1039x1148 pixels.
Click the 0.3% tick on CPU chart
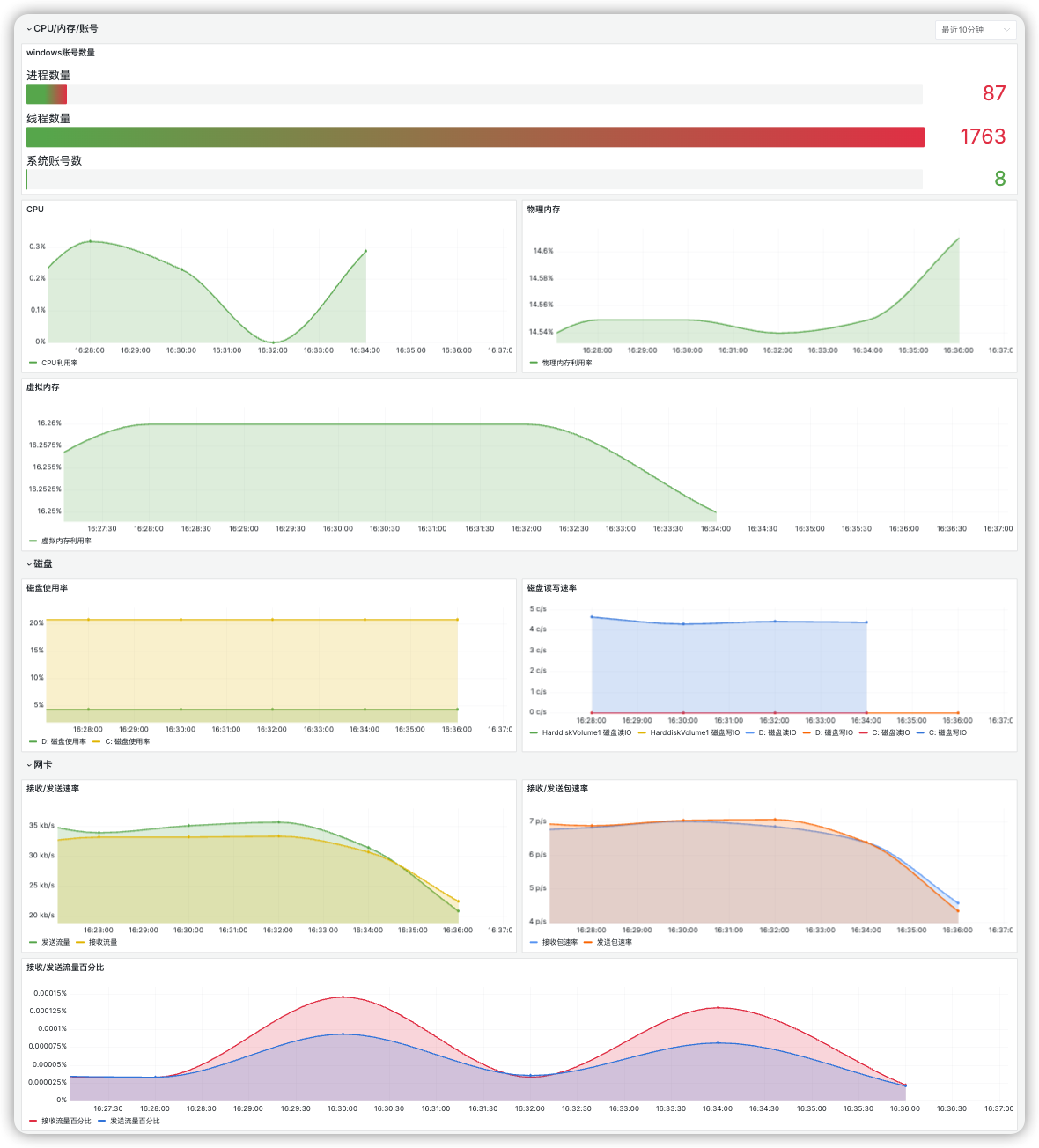tap(37, 247)
